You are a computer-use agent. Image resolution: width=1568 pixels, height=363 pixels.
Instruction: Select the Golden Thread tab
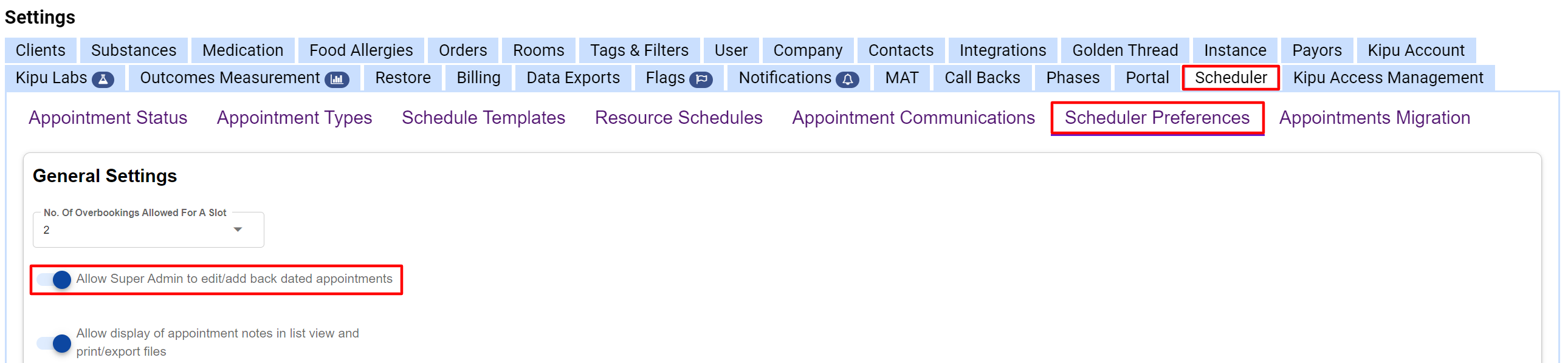point(1125,50)
